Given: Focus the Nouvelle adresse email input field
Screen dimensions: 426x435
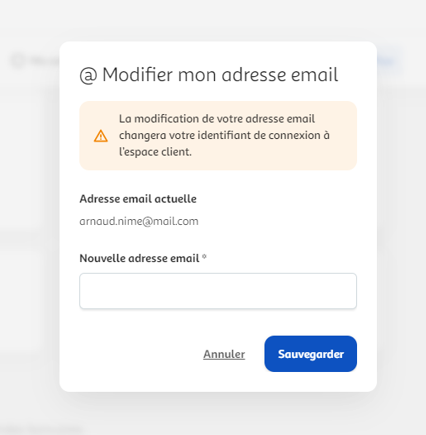Looking at the screenshot, I should (x=218, y=291).
